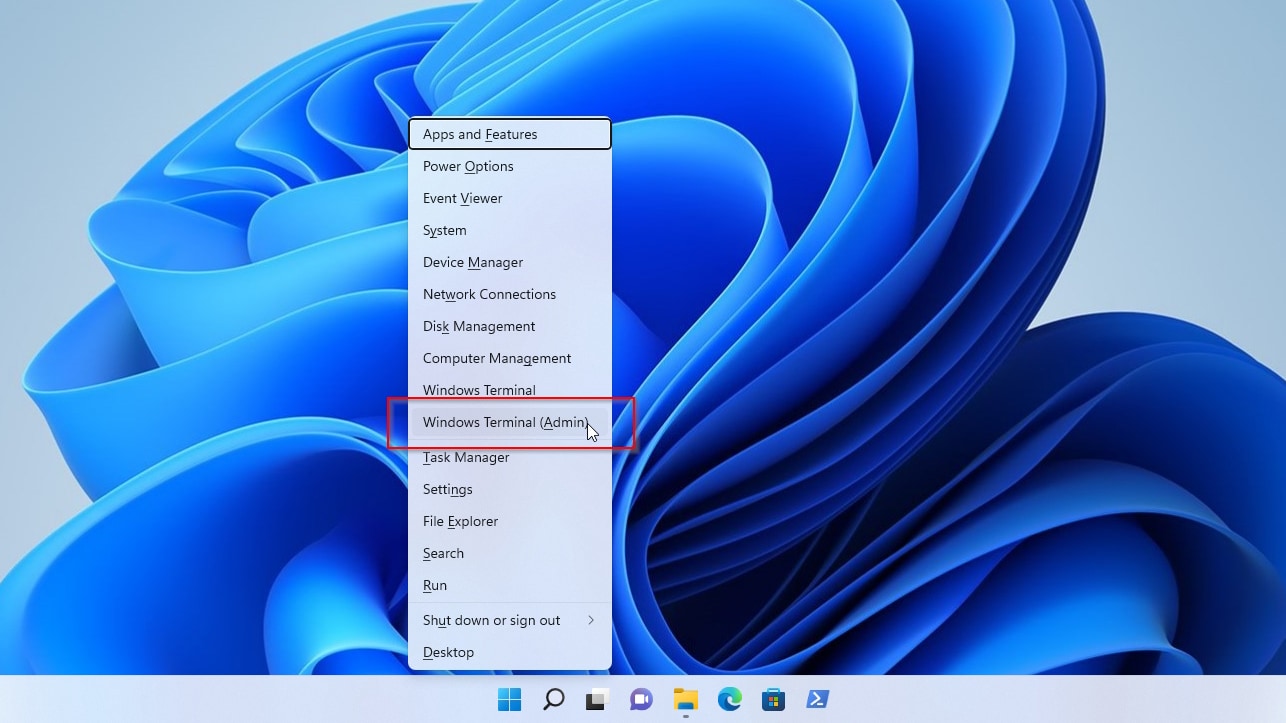
Task: Open Microsoft Store taskbar icon
Action: point(773,699)
